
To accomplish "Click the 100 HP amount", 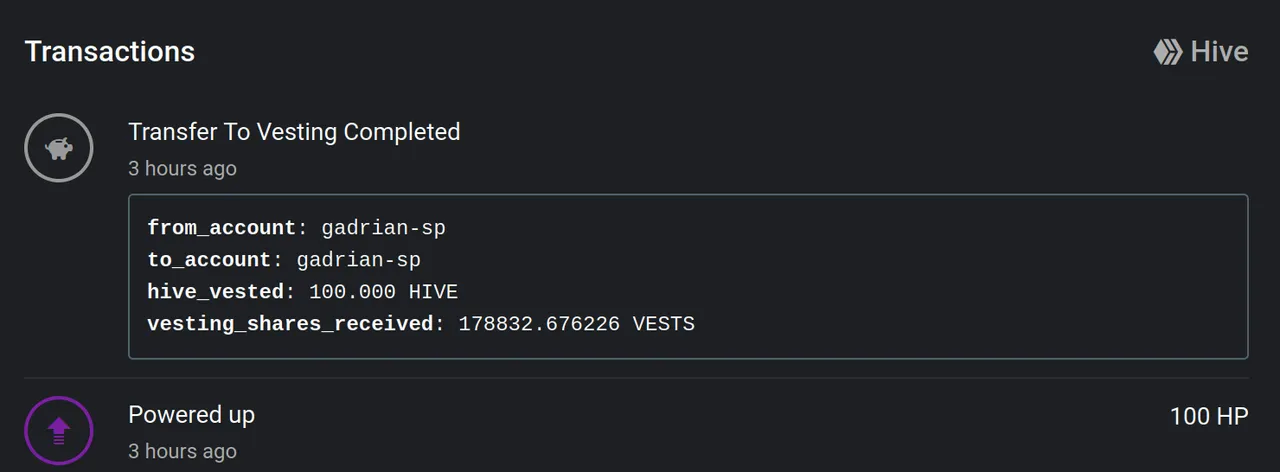I will click(x=1209, y=416).
